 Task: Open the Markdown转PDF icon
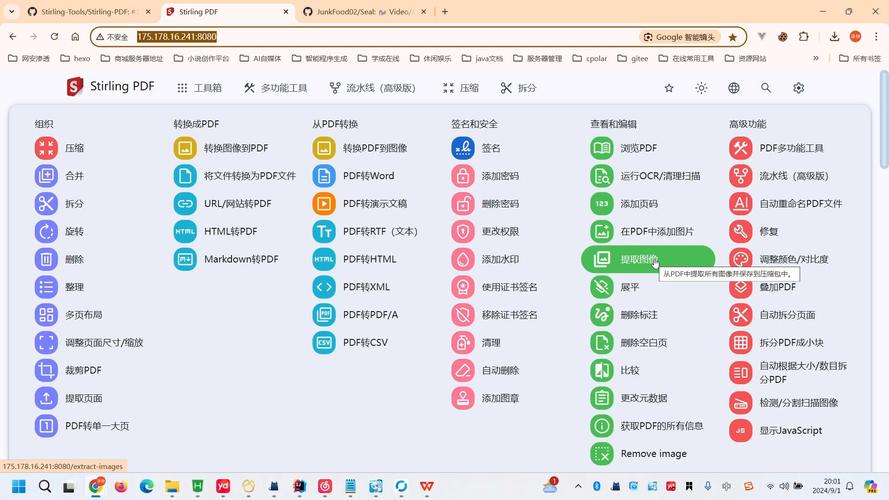(x=185, y=259)
